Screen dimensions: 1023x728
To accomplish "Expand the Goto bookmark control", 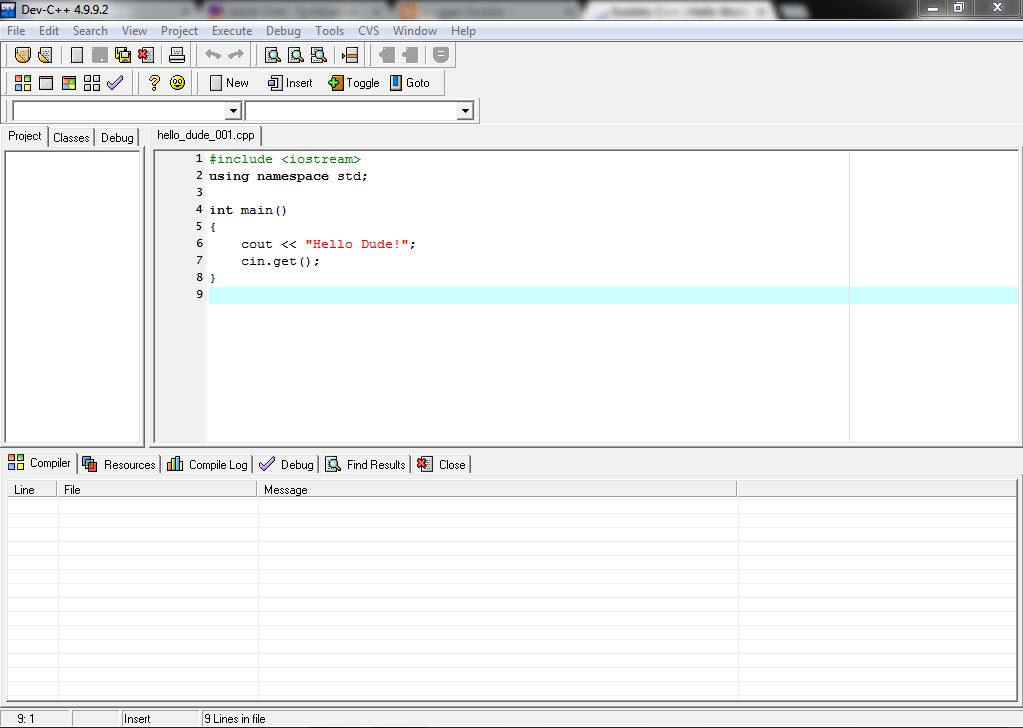I will pyautogui.click(x=412, y=83).
